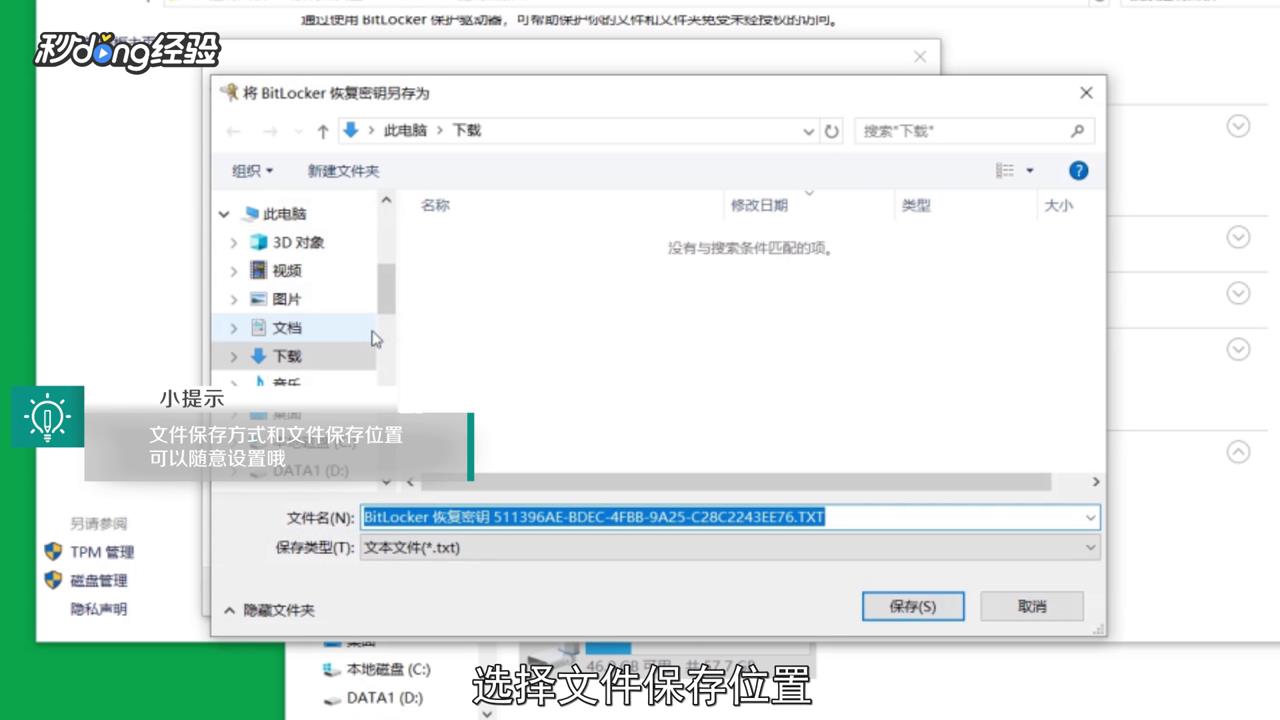Image resolution: width=1280 pixels, height=720 pixels.
Task: Select the 图片 folder
Action: pyautogui.click(x=287, y=299)
